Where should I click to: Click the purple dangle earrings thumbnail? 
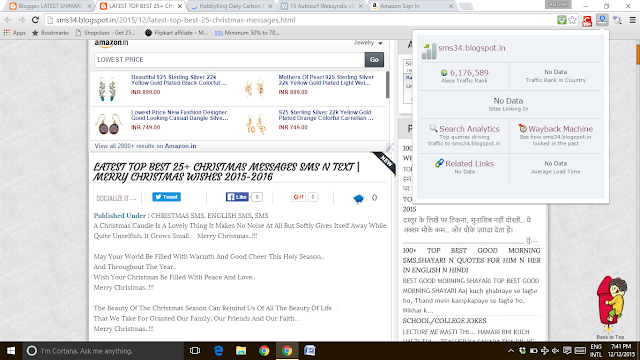(109, 124)
